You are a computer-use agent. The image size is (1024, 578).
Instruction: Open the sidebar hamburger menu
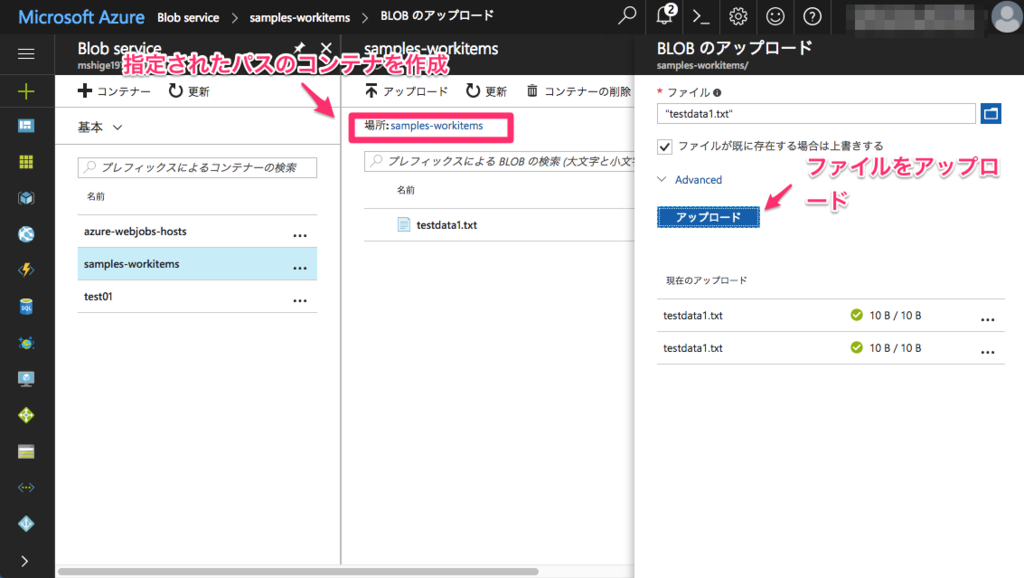tap(26, 54)
